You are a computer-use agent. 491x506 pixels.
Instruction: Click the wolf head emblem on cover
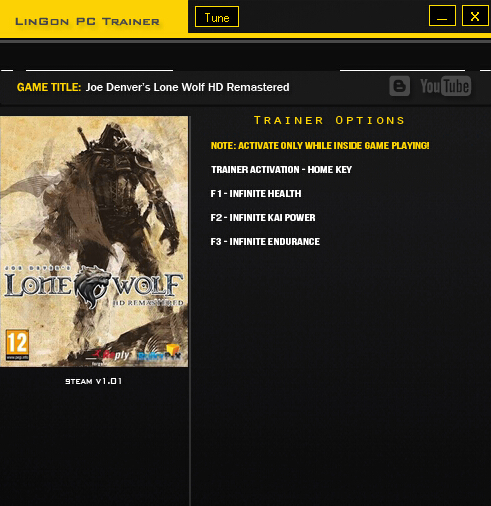(92, 286)
